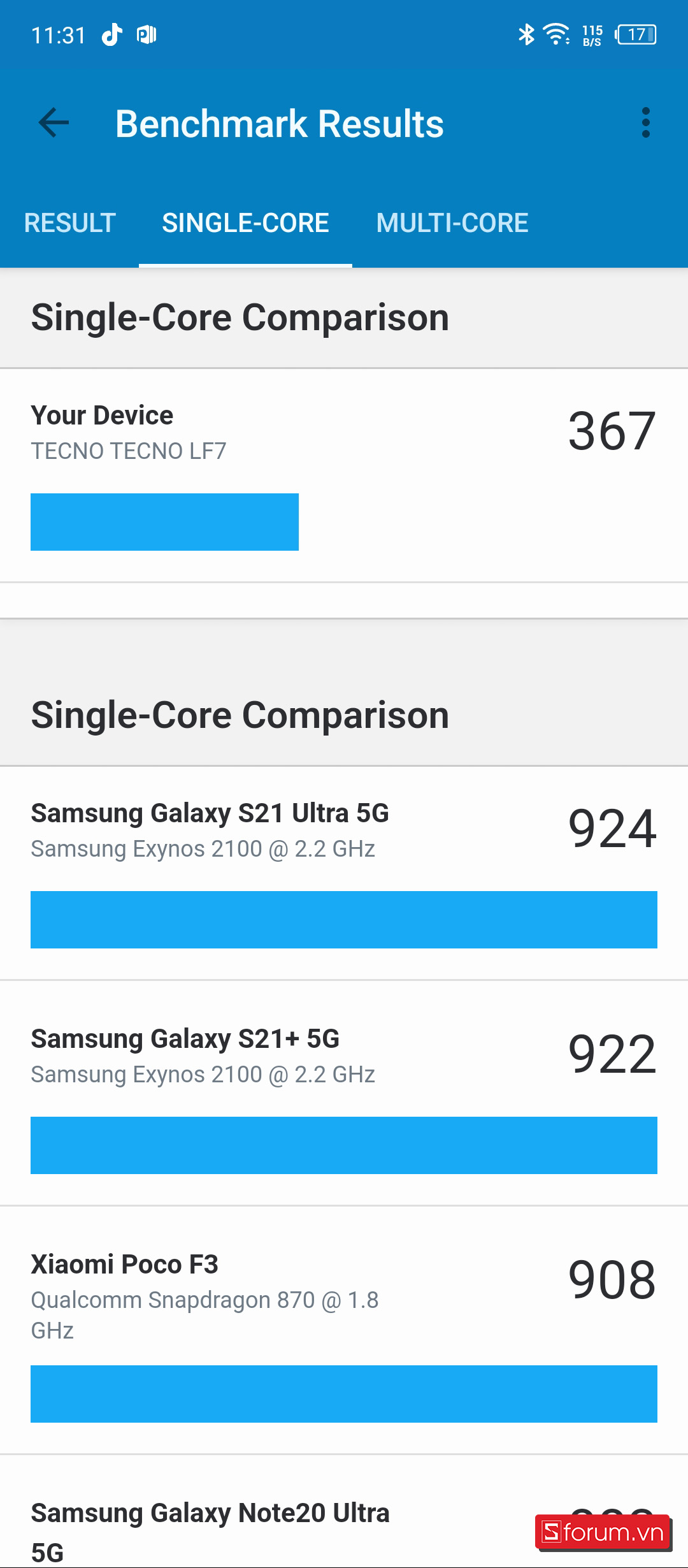
Task: Tap the TikTok notification icon
Action: click(112, 34)
